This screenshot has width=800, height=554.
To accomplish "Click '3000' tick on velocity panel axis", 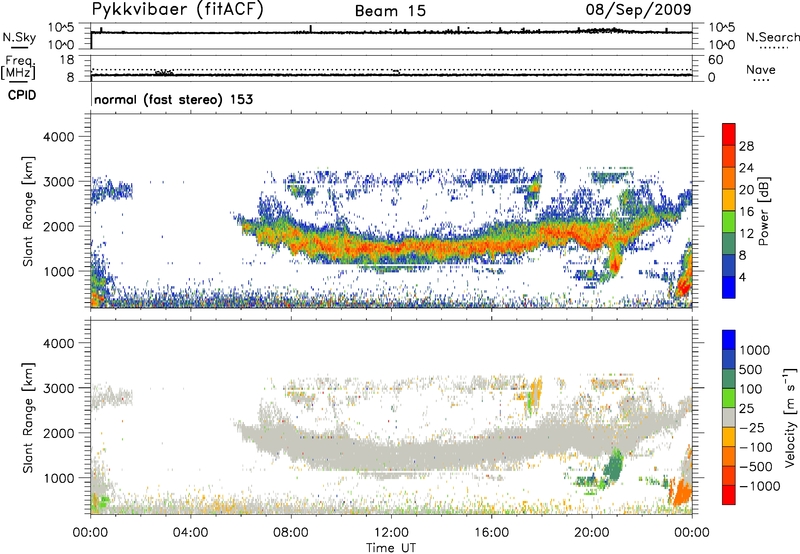I will pos(58,388).
